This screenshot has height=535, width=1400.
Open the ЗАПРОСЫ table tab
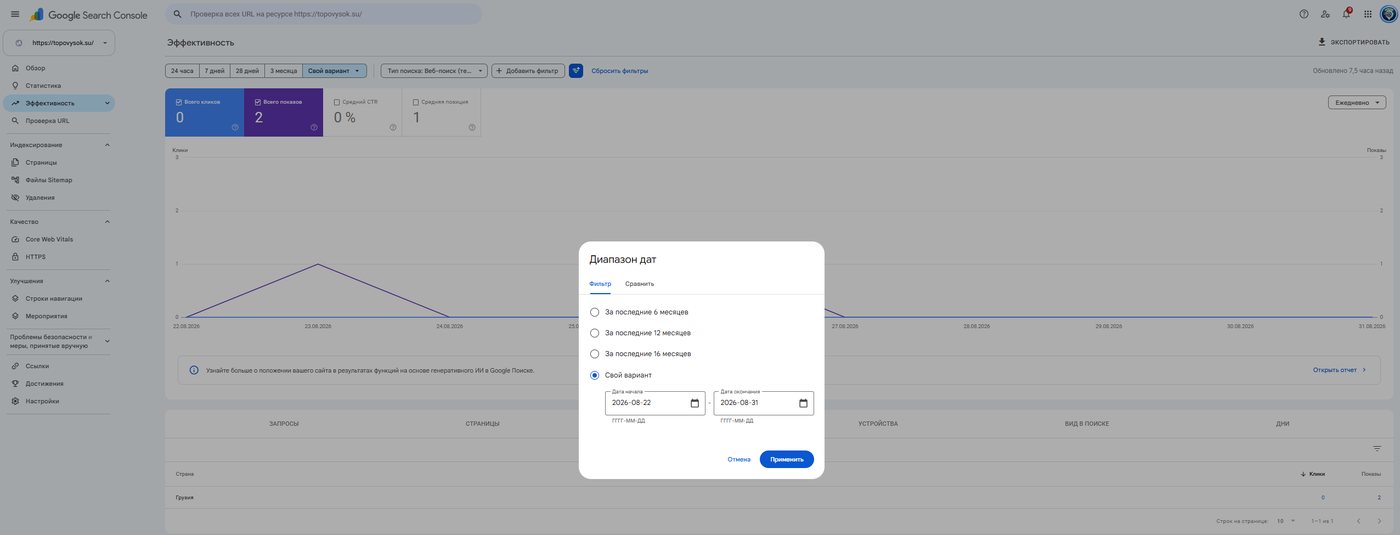284,424
